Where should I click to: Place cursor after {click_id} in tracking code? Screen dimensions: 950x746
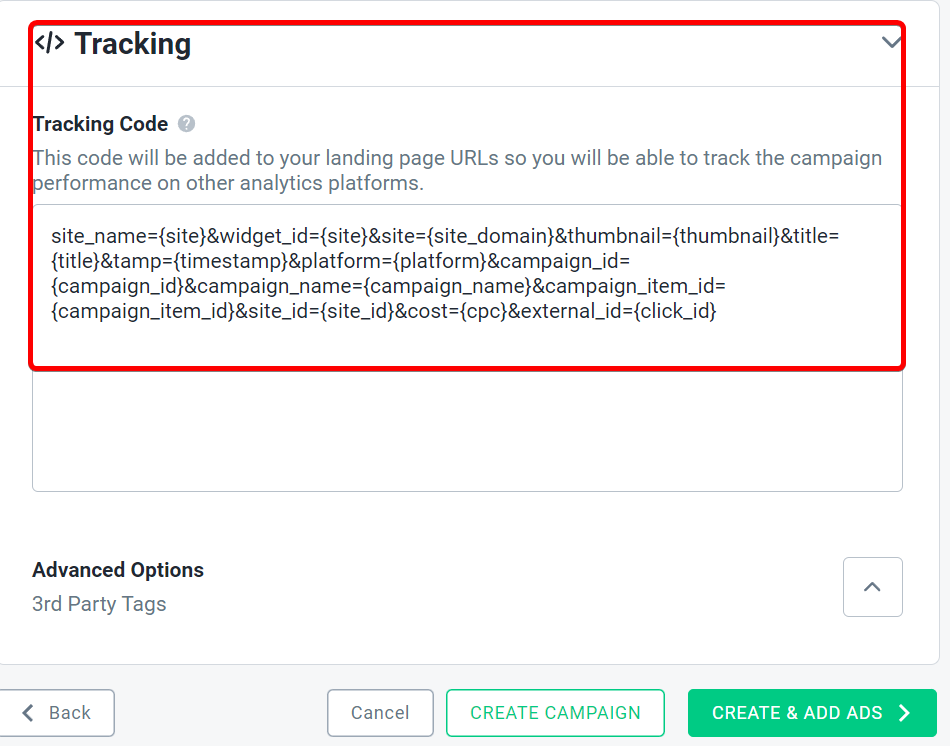pos(719,311)
